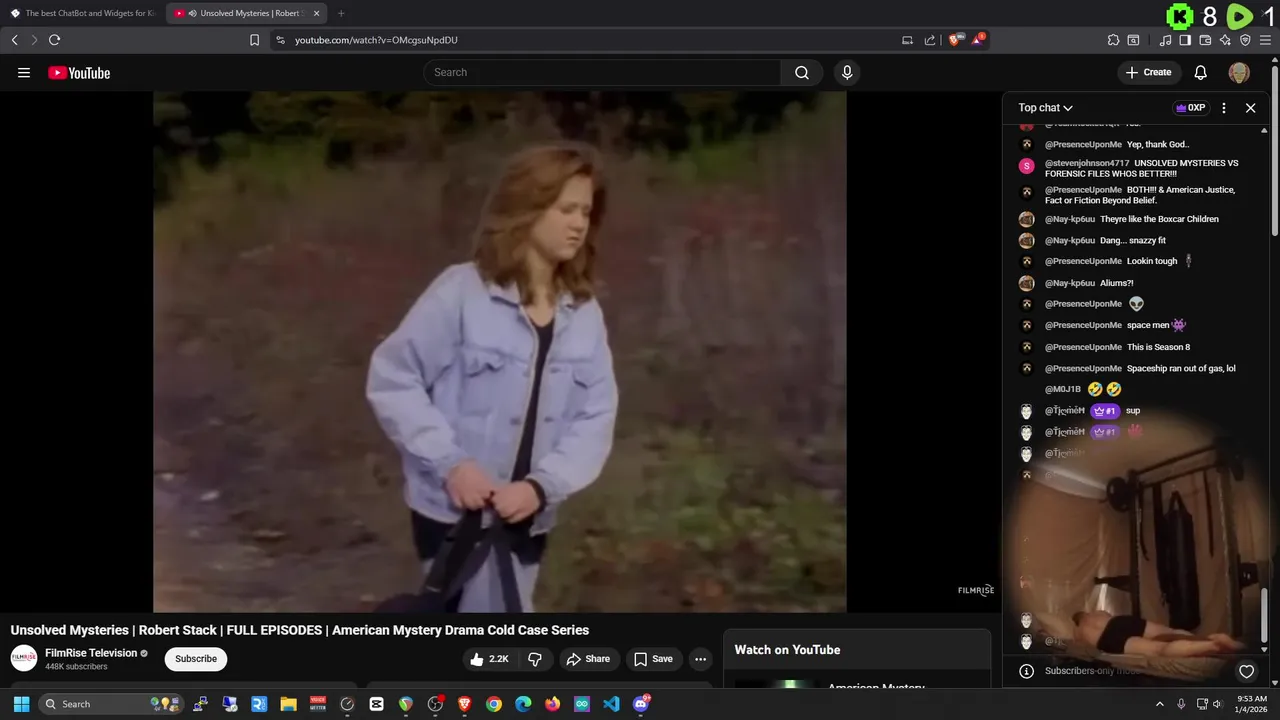
Task: Click the @M0J1B chat username
Action: 1063,389
